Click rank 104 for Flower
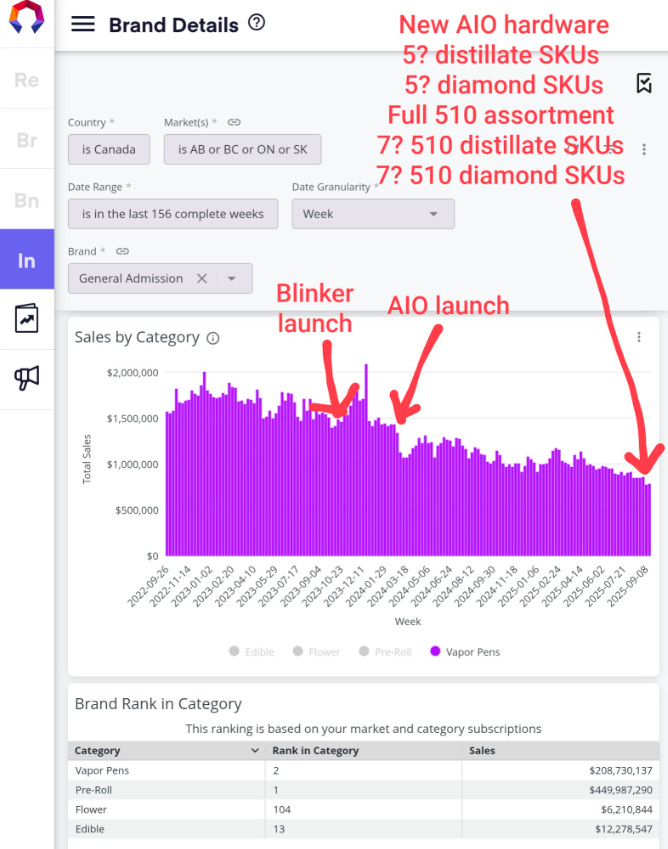 pos(281,809)
